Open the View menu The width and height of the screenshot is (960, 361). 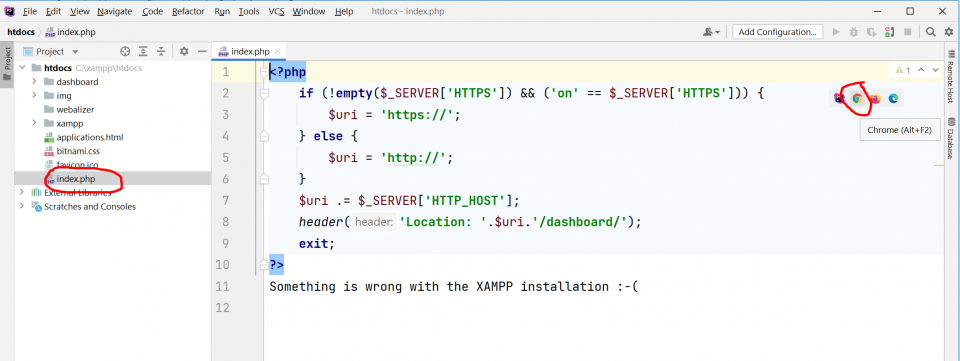[79, 11]
